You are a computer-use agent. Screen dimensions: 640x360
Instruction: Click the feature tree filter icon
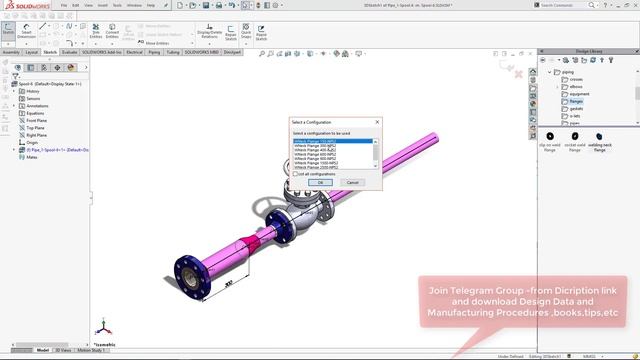click(15, 76)
